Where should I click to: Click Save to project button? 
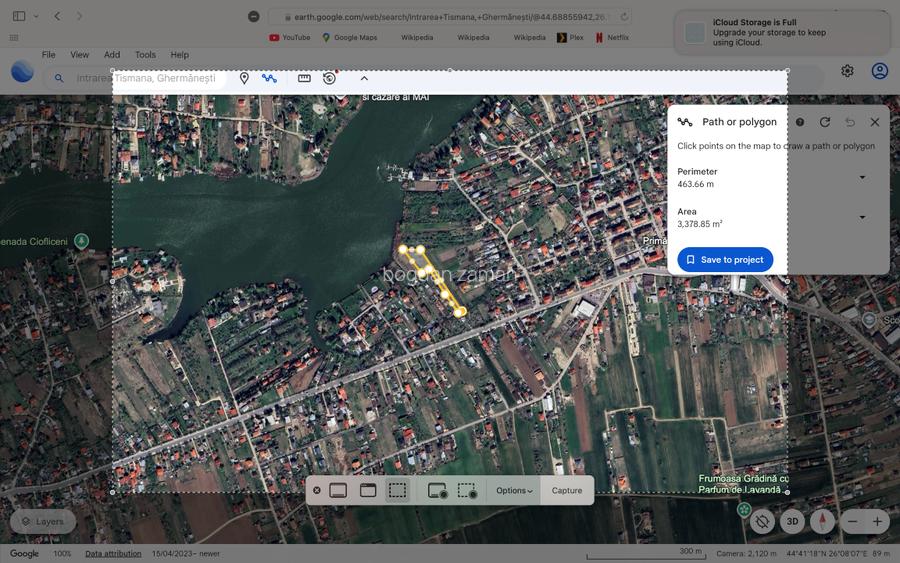[725, 260]
